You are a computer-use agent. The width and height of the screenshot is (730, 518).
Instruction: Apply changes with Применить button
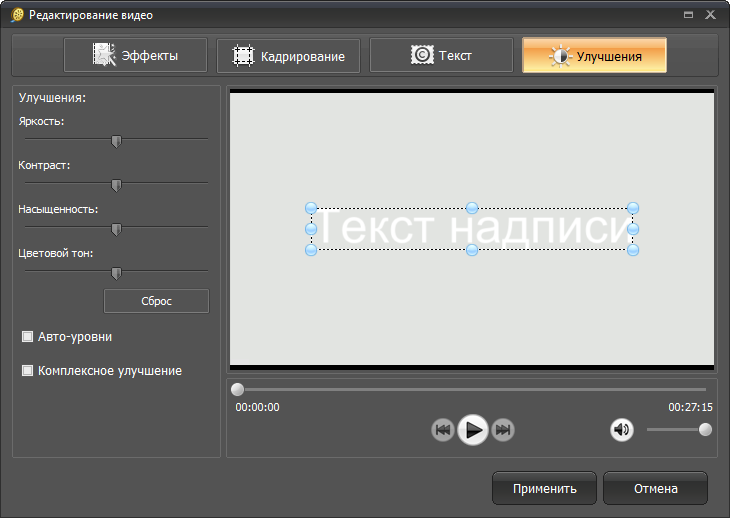pos(544,488)
